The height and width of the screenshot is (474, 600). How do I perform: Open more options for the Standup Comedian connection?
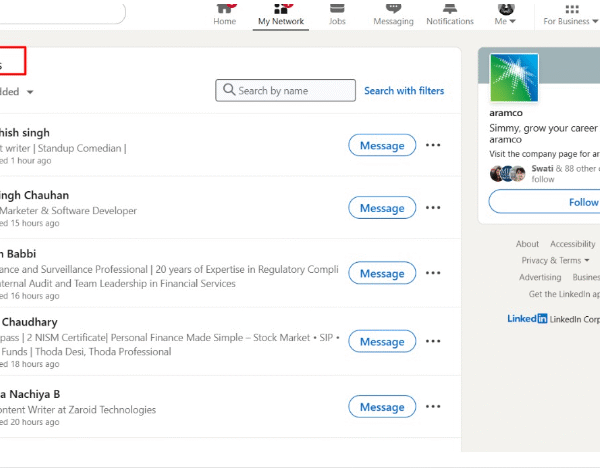pyautogui.click(x=433, y=145)
